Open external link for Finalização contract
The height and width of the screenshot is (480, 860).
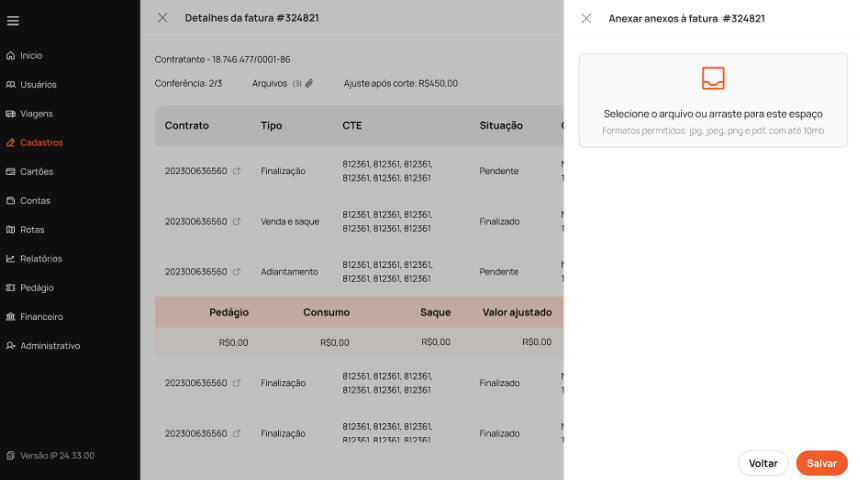(x=237, y=171)
